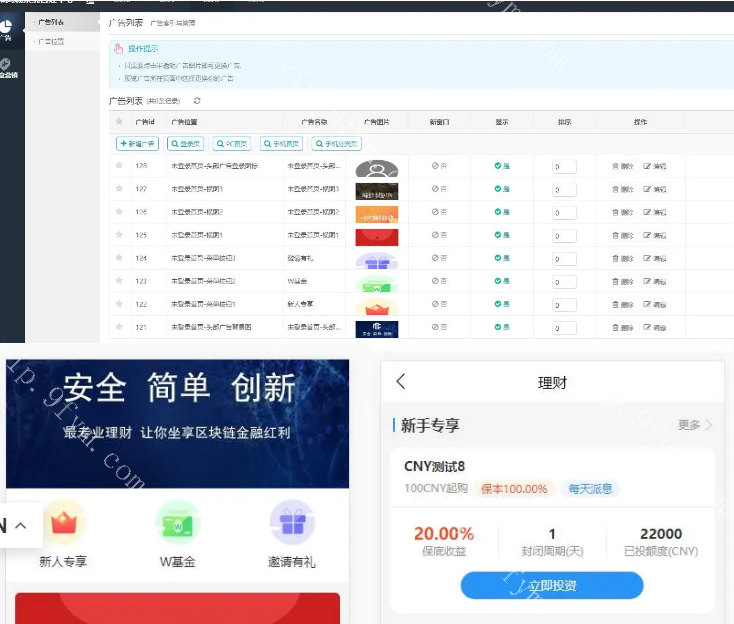
Task: Edit the ad with id 125
Action: point(655,236)
